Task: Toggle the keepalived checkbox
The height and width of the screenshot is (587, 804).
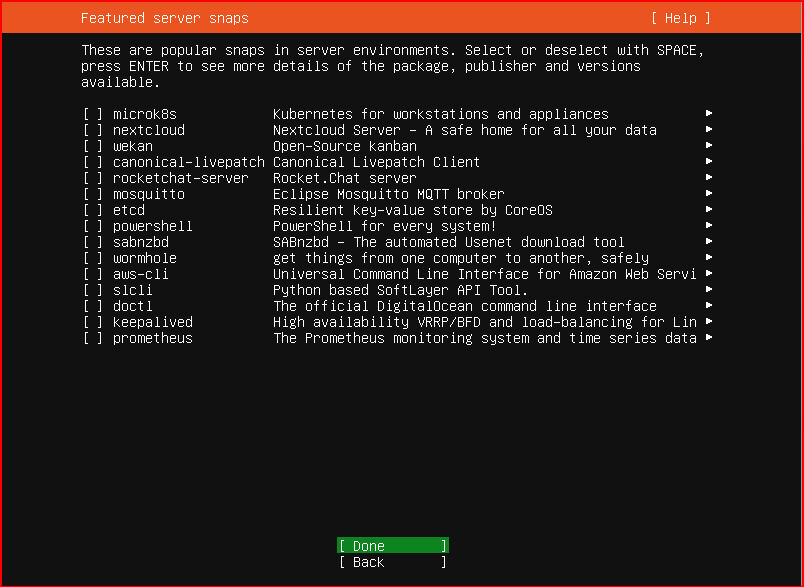Action: point(93,322)
